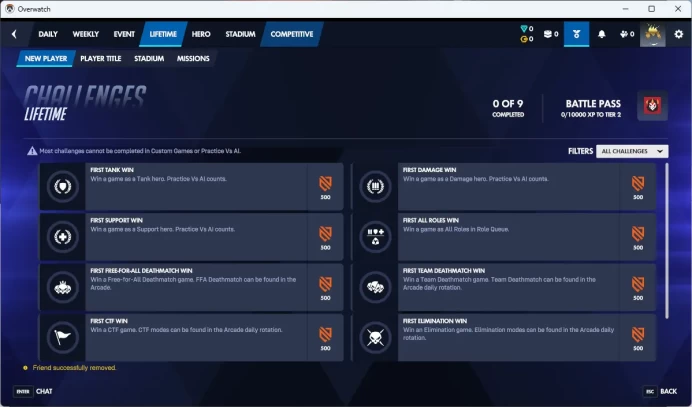Open the top-row Stadium tab

pos(240,34)
